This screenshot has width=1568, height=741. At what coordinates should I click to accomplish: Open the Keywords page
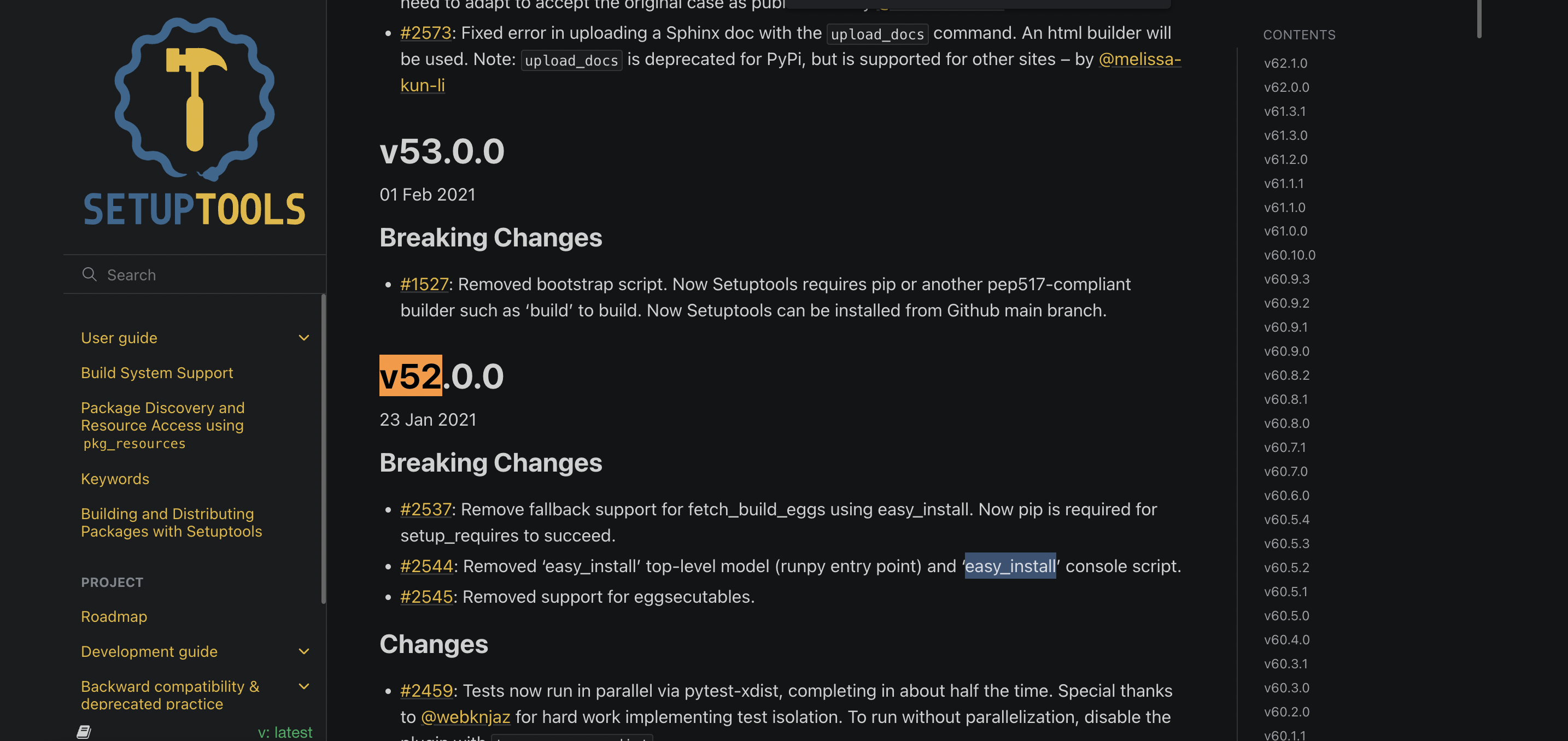[115, 479]
